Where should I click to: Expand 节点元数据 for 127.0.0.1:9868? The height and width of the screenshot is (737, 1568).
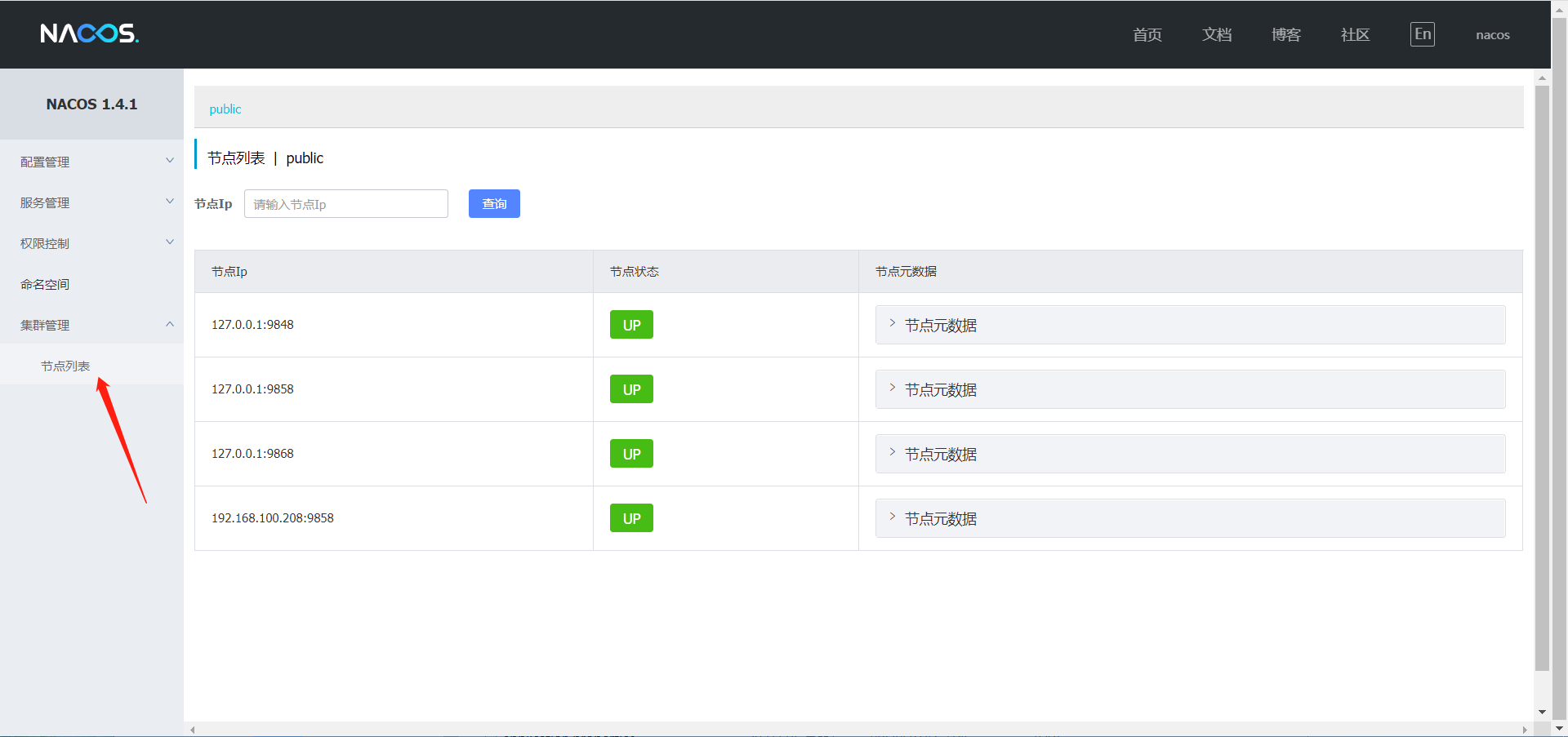[1191, 454]
